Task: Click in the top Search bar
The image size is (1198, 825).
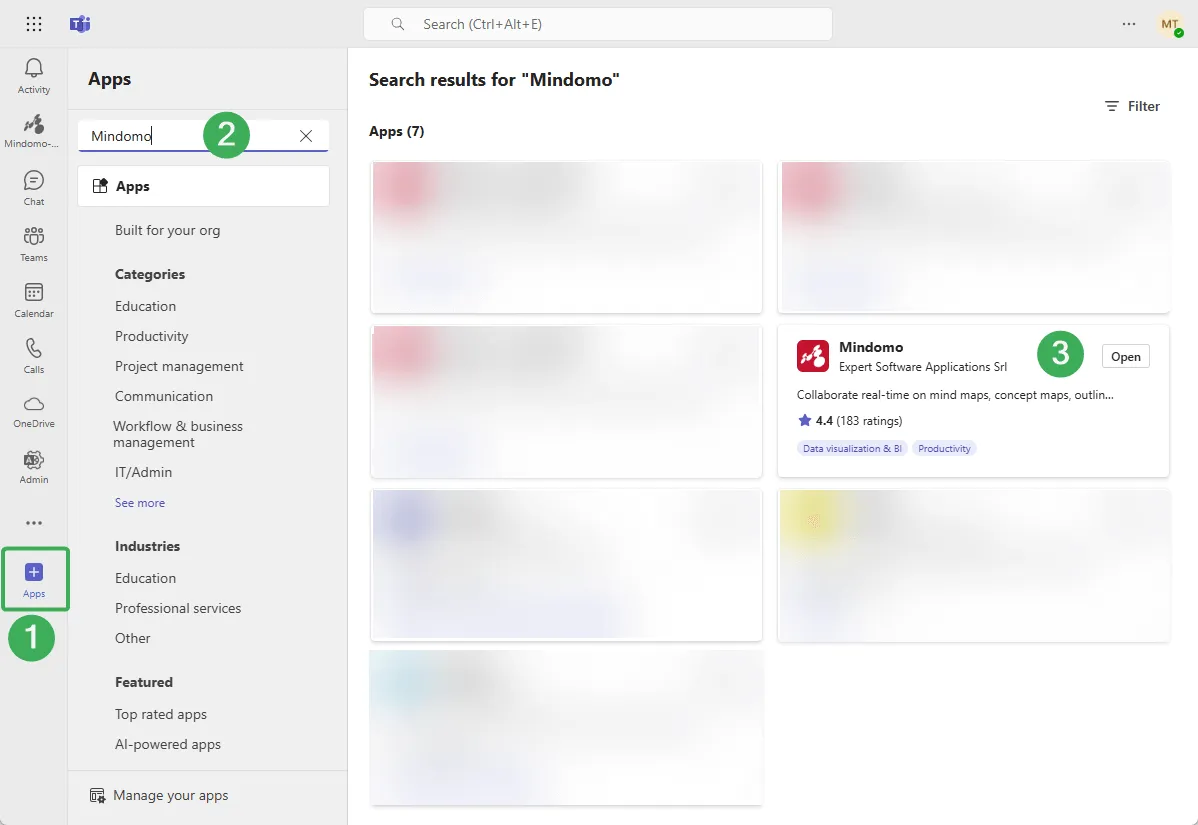Action: (x=597, y=24)
